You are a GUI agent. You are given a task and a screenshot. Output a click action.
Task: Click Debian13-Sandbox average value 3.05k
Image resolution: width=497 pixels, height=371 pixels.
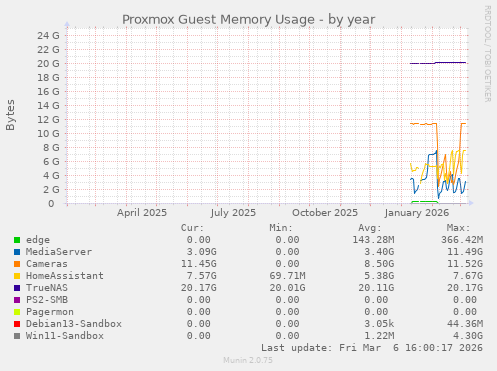[x=379, y=324]
